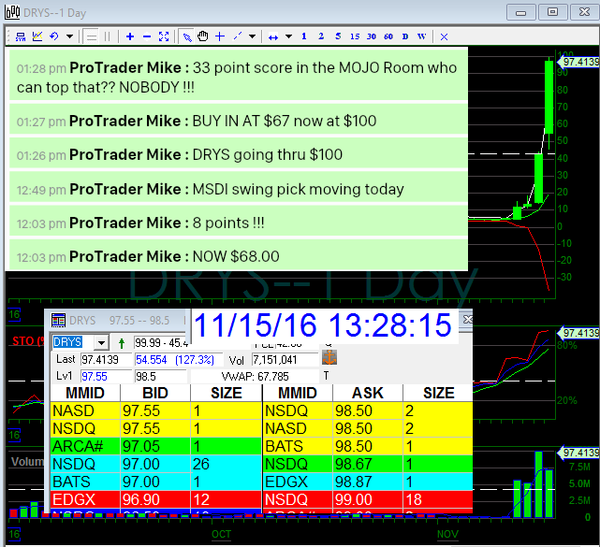Select the hand pan tool
This screenshot has width=600, height=547.
click(x=203, y=36)
